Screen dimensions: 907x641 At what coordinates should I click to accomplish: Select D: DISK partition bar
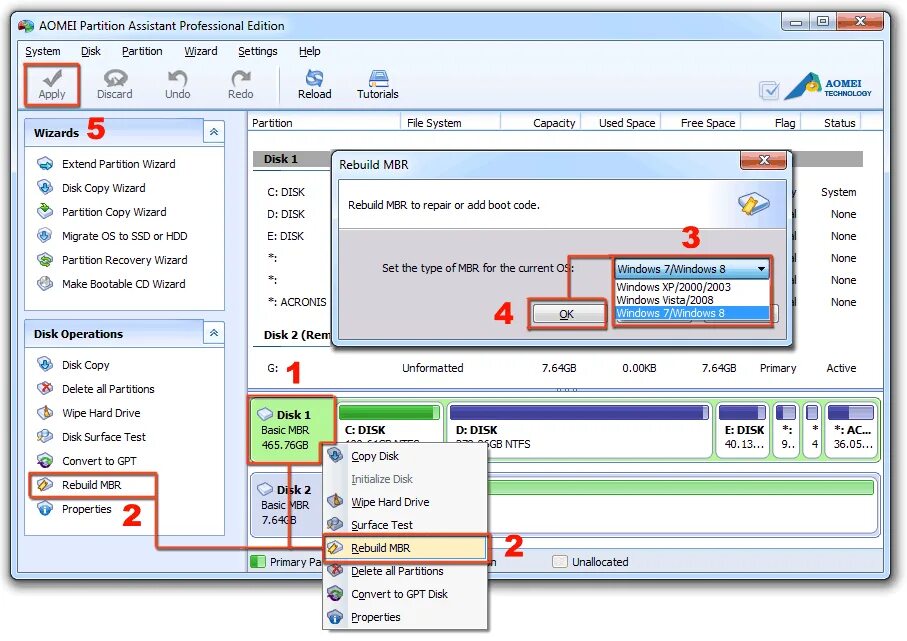point(578,430)
